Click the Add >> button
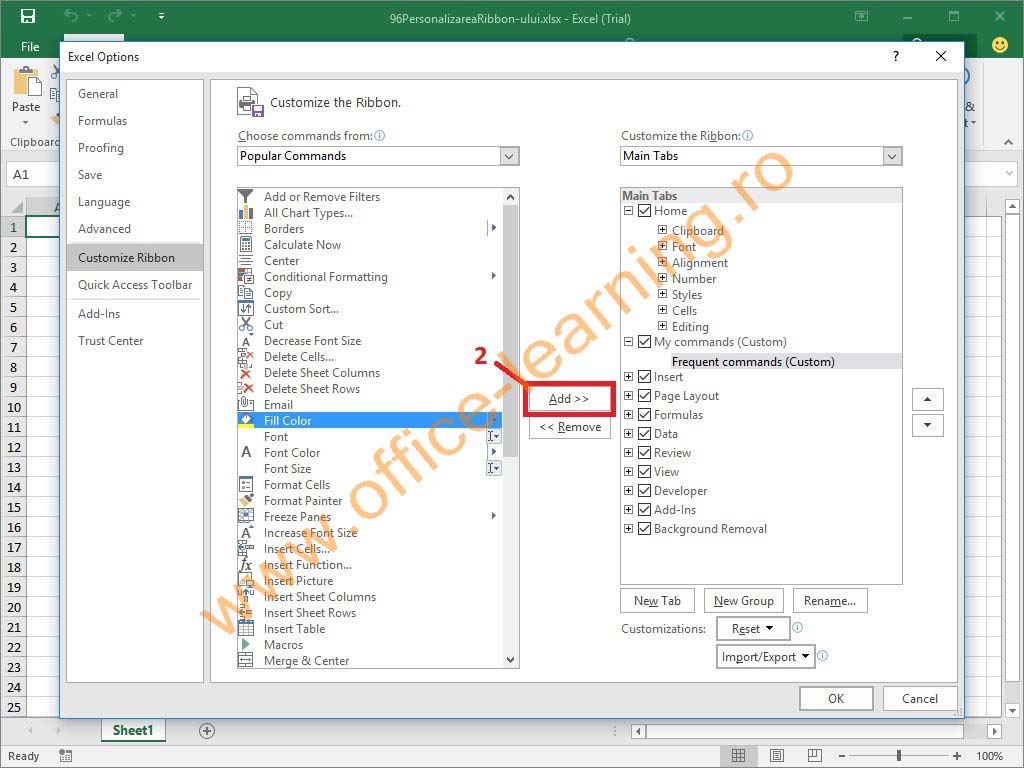This screenshot has width=1024, height=768. click(x=569, y=399)
